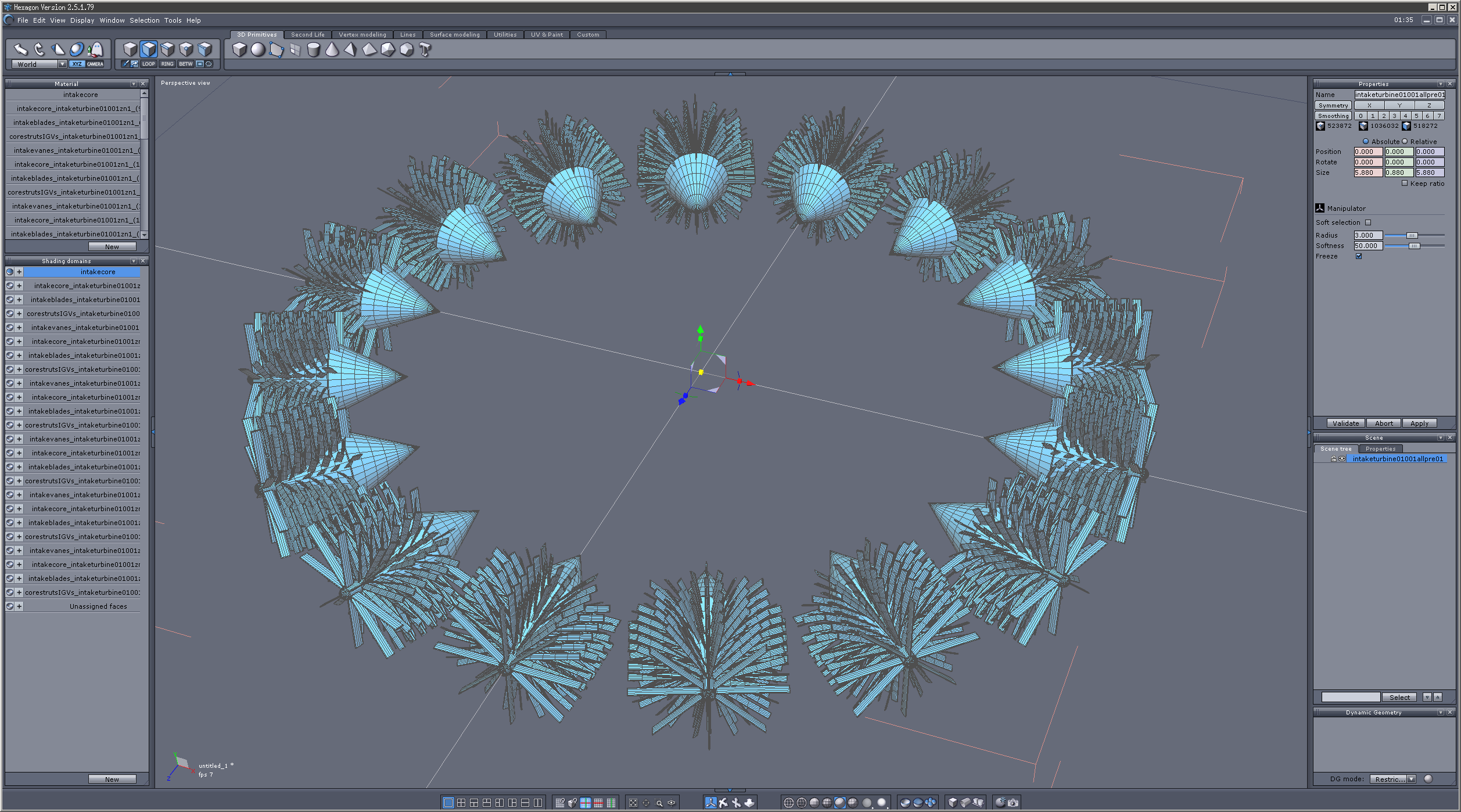Select the cone primitive tool
1461x812 pixels.
332,50
